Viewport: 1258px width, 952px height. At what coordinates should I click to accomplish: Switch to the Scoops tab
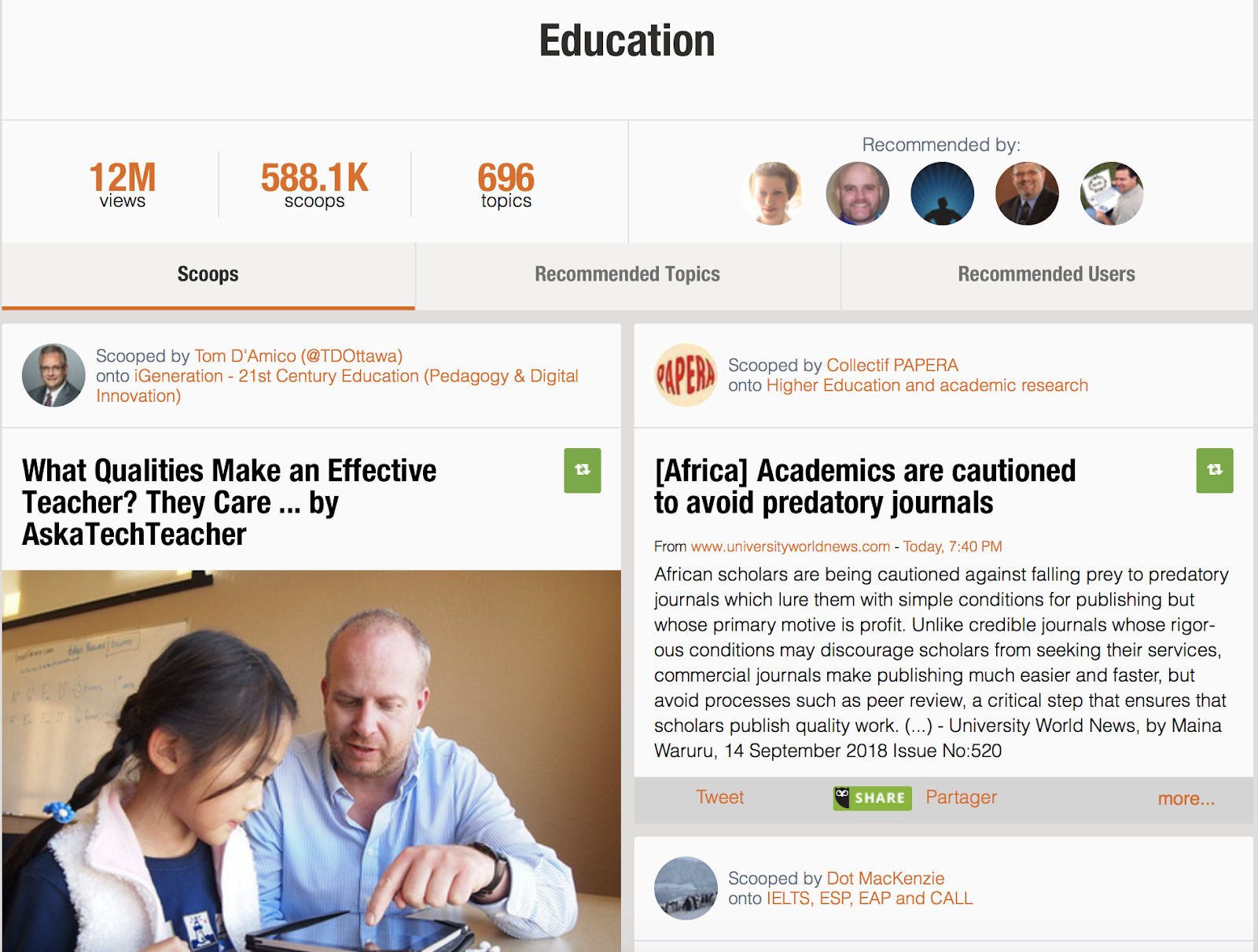point(208,275)
